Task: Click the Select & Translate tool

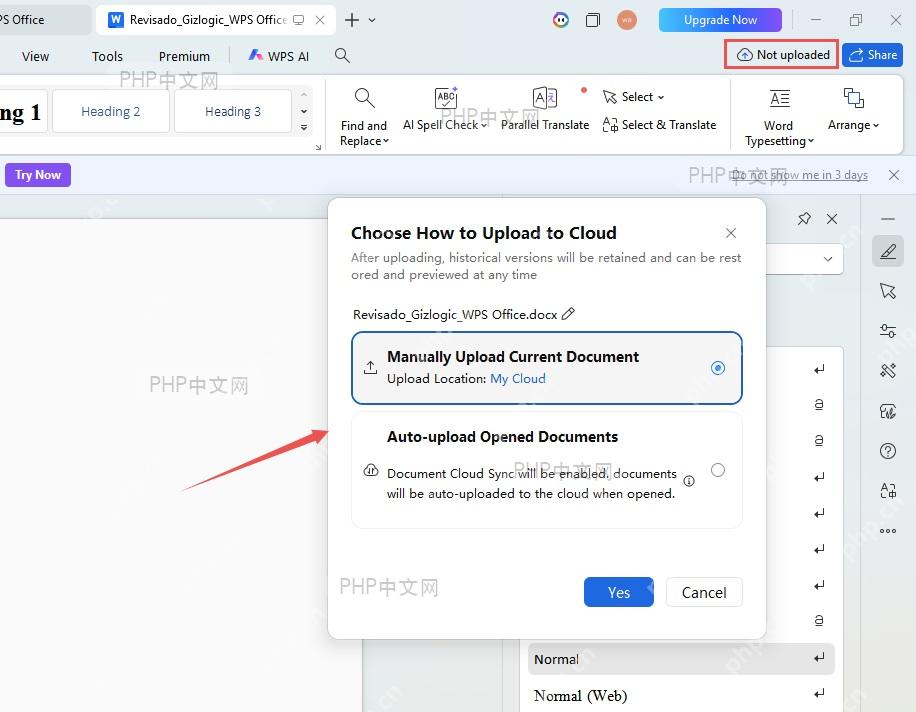Action: click(660, 124)
